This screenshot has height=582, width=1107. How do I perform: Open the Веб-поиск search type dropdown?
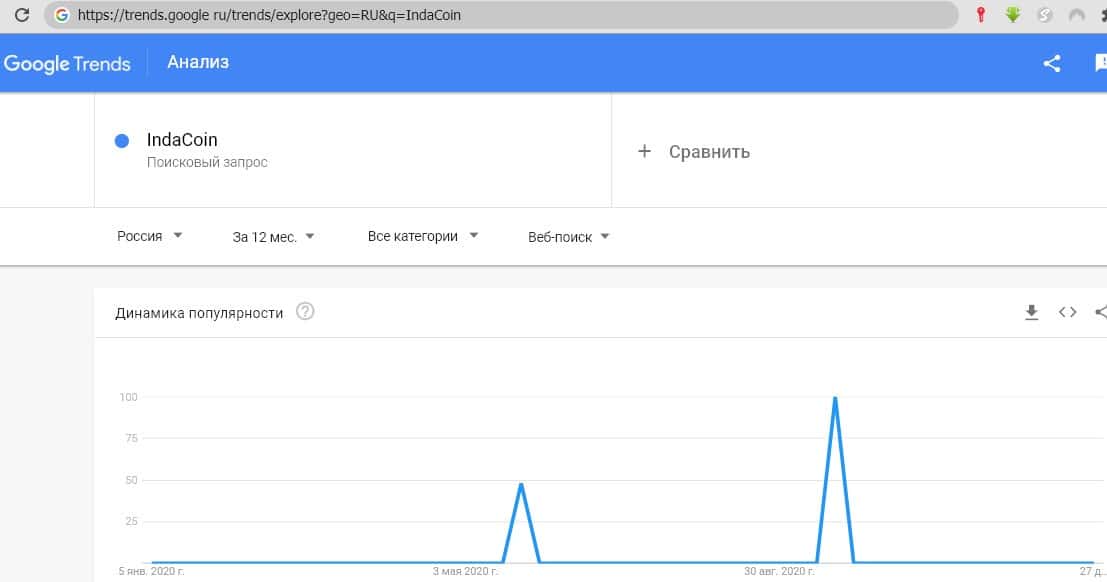(x=568, y=237)
